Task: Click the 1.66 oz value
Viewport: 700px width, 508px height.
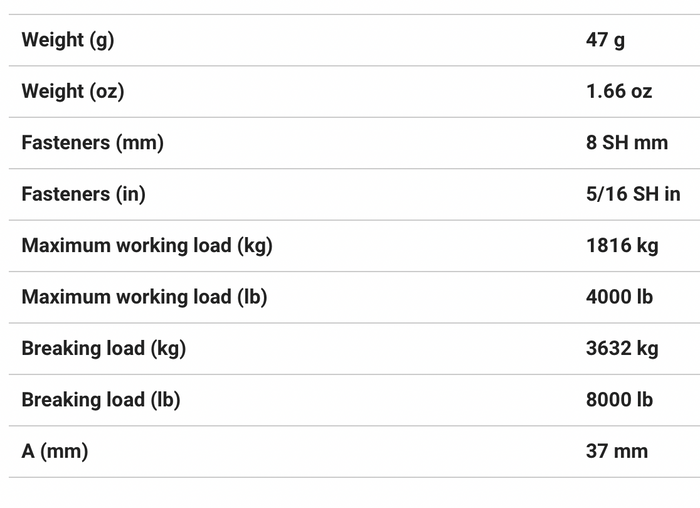Action: coord(619,92)
